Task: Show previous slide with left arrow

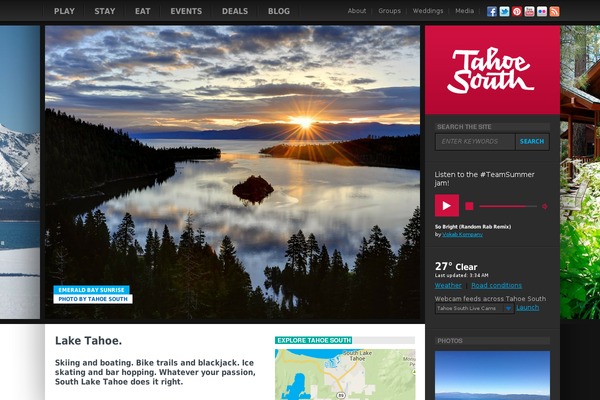Action: point(23,171)
